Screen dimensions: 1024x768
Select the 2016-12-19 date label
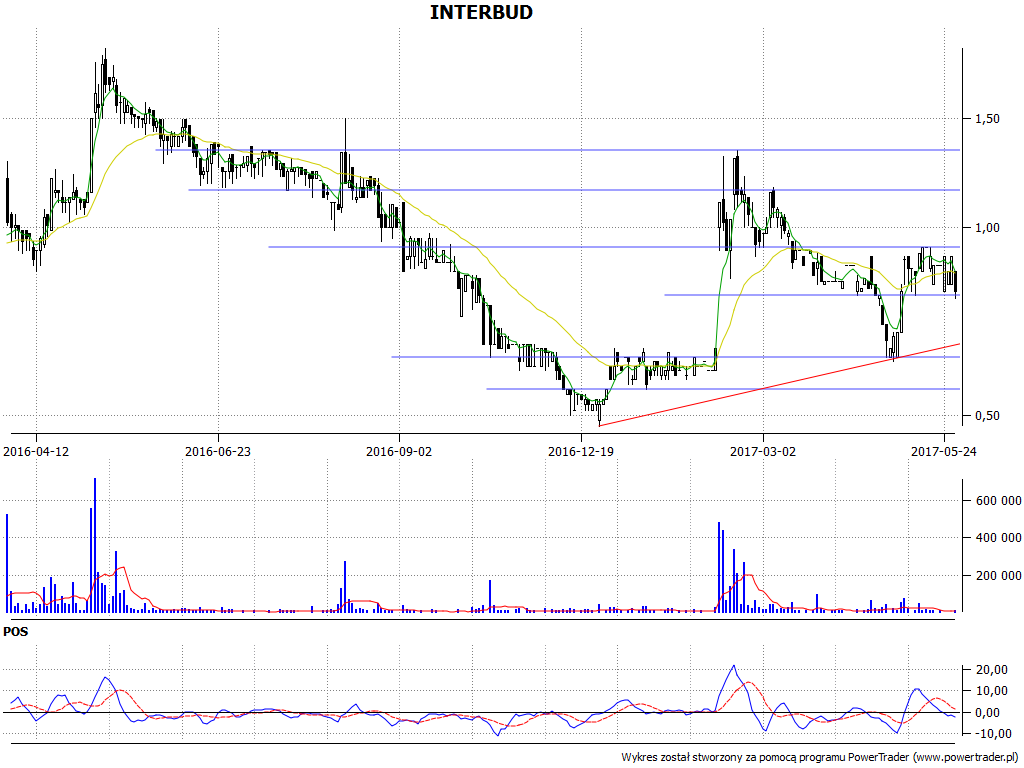(x=581, y=451)
